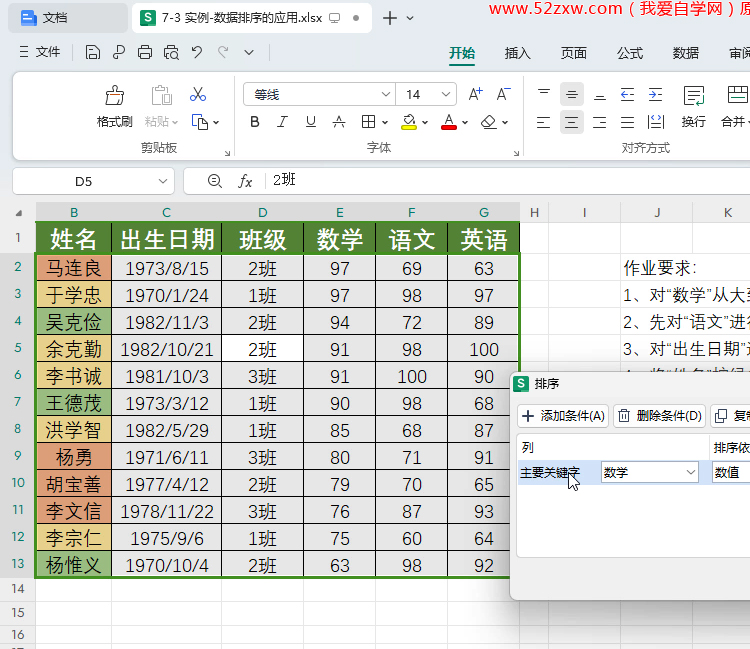Switch to the 插入 (Insert) tab
The width and height of the screenshot is (750, 649).
[x=518, y=53]
